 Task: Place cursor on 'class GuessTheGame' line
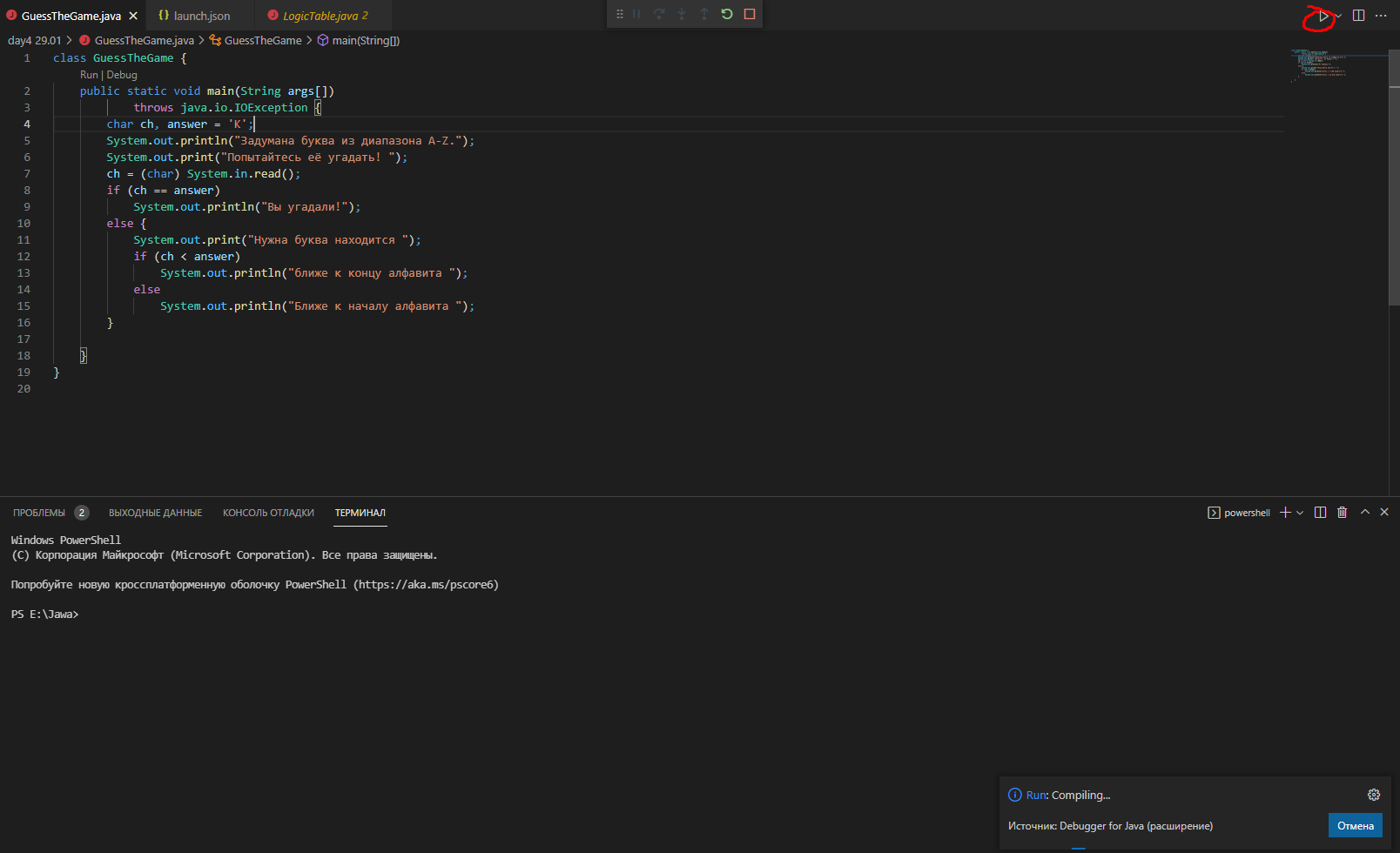pos(120,58)
